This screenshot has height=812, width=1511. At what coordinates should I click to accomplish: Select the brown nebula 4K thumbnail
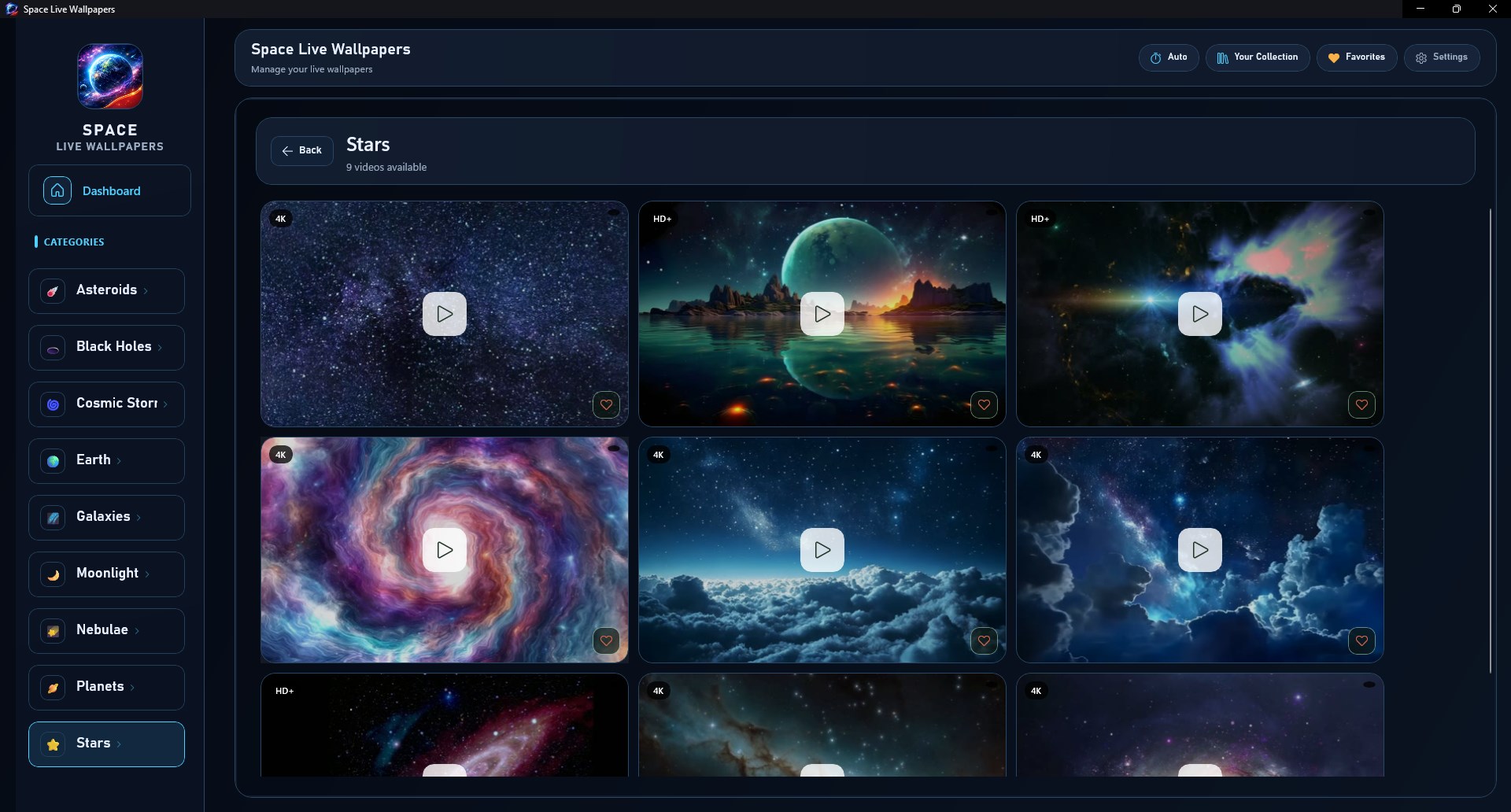822,725
